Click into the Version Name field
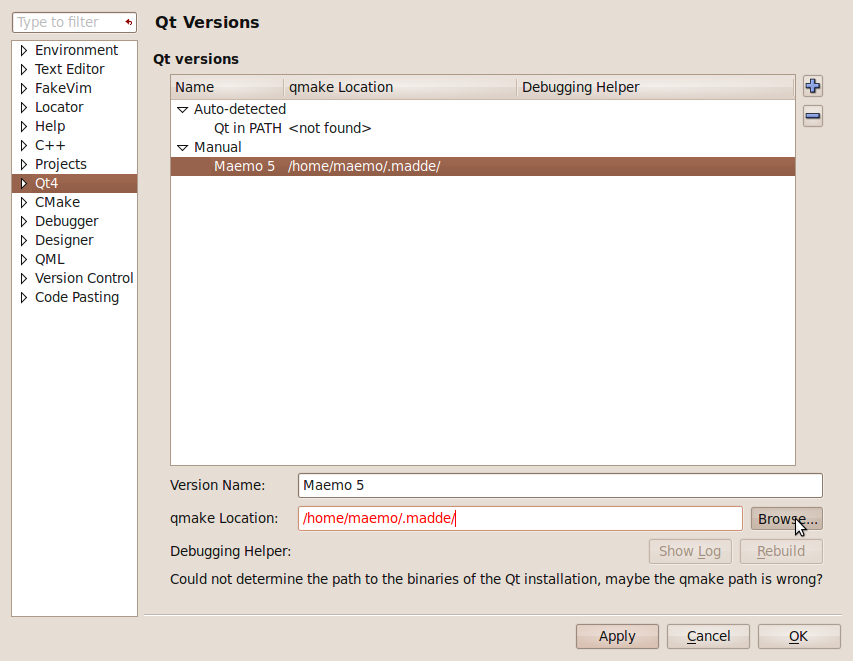 coord(560,485)
